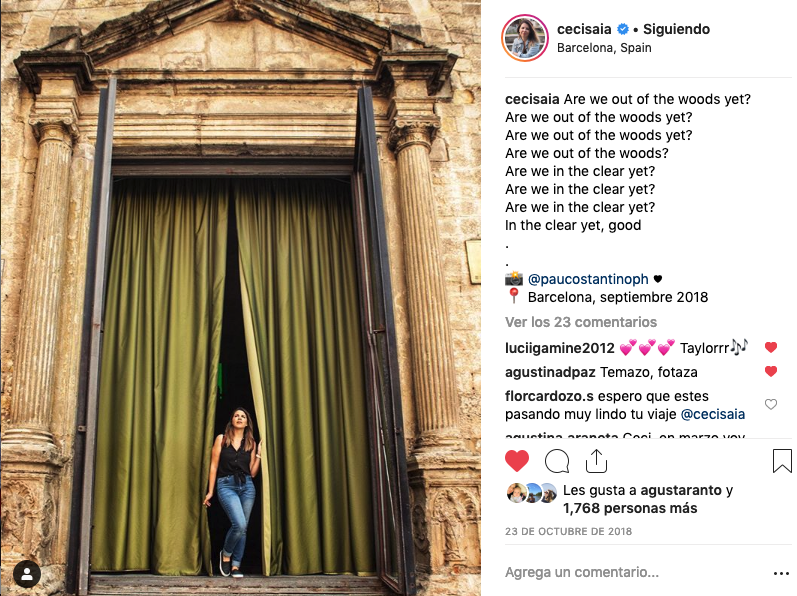Share the post via upload arrow icon

(x=596, y=461)
